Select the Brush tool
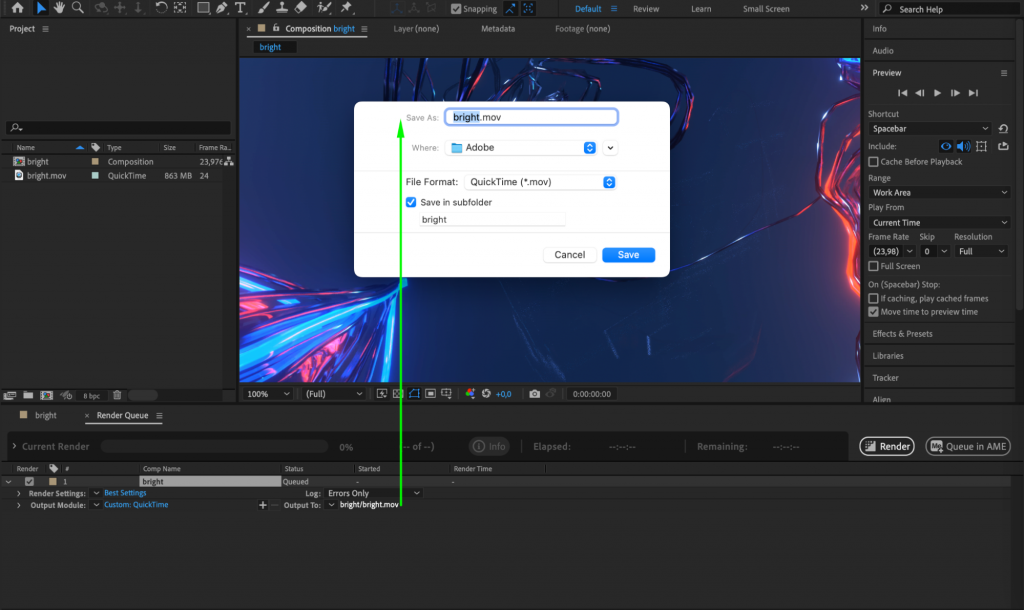Screen dimensions: 1024x610 pyautogui.click(x=262, y=8)
